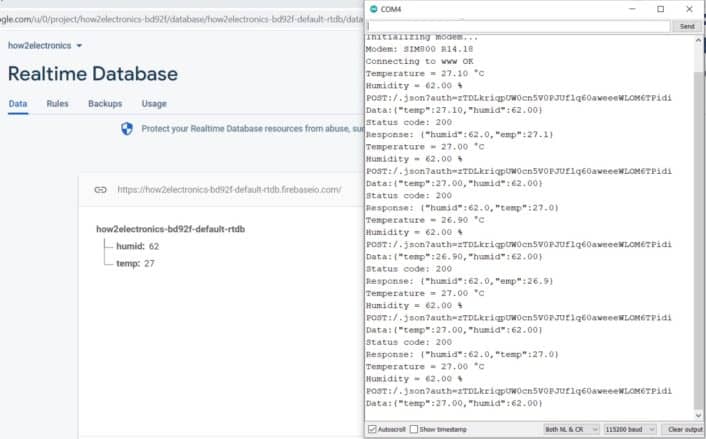Screen dimensions: 706x439
Task: Close the COM4 serial monitor window
Action: (689, 9)
